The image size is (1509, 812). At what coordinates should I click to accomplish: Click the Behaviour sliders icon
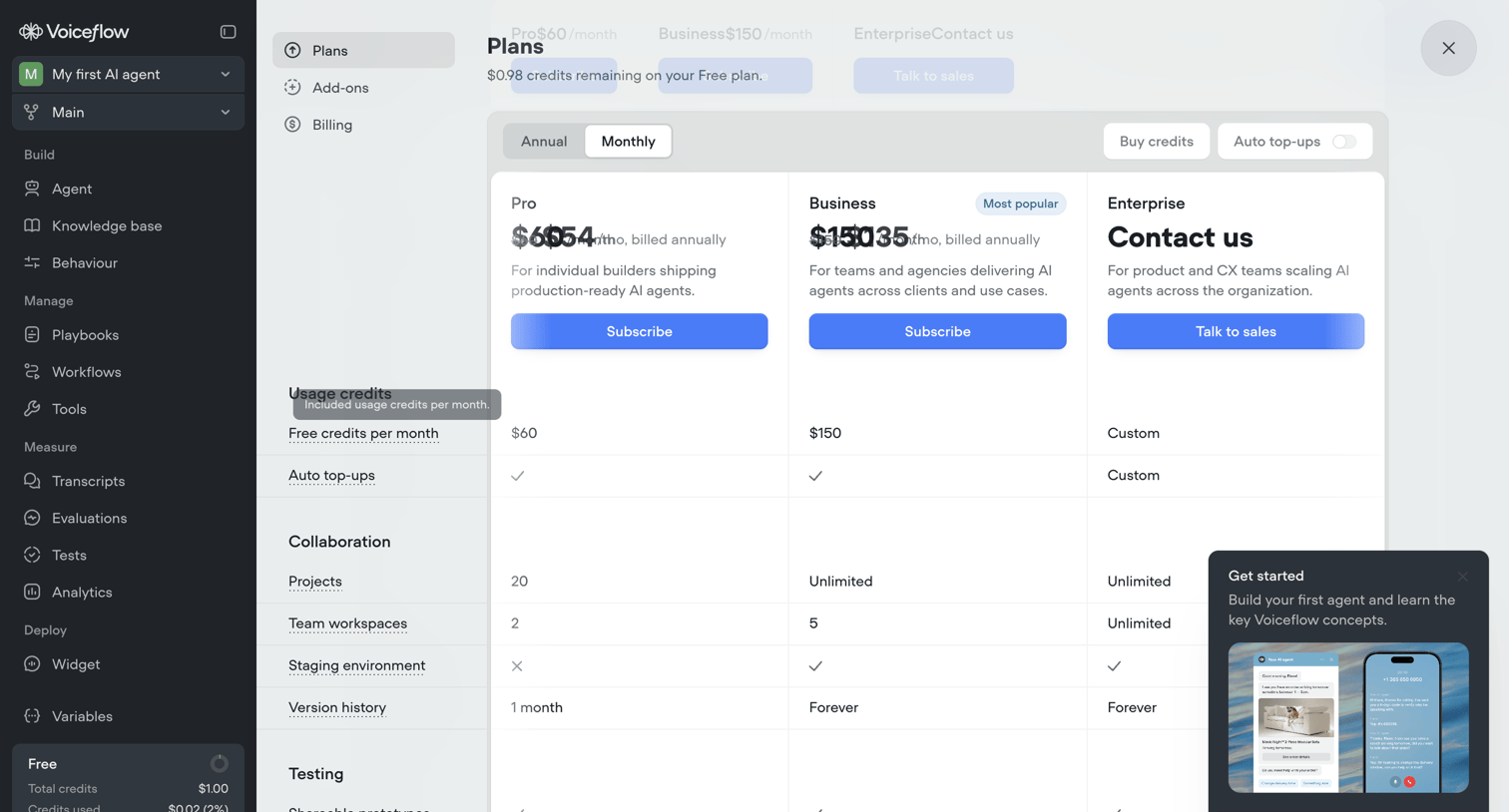point(32,262)
